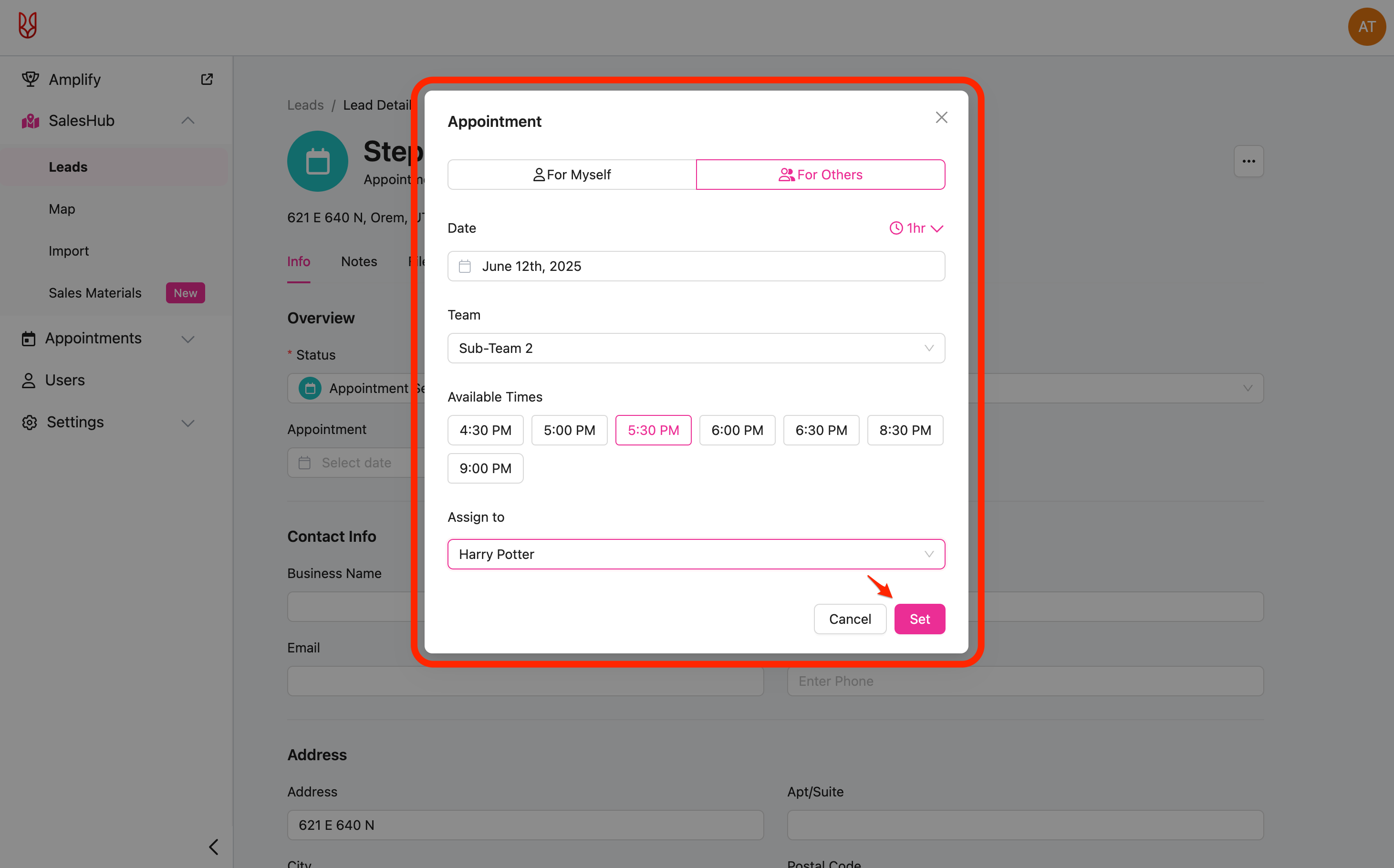Click the Users person icon in sidebar
Viewport: 1394px width, 868px height.
click(28, 381)
